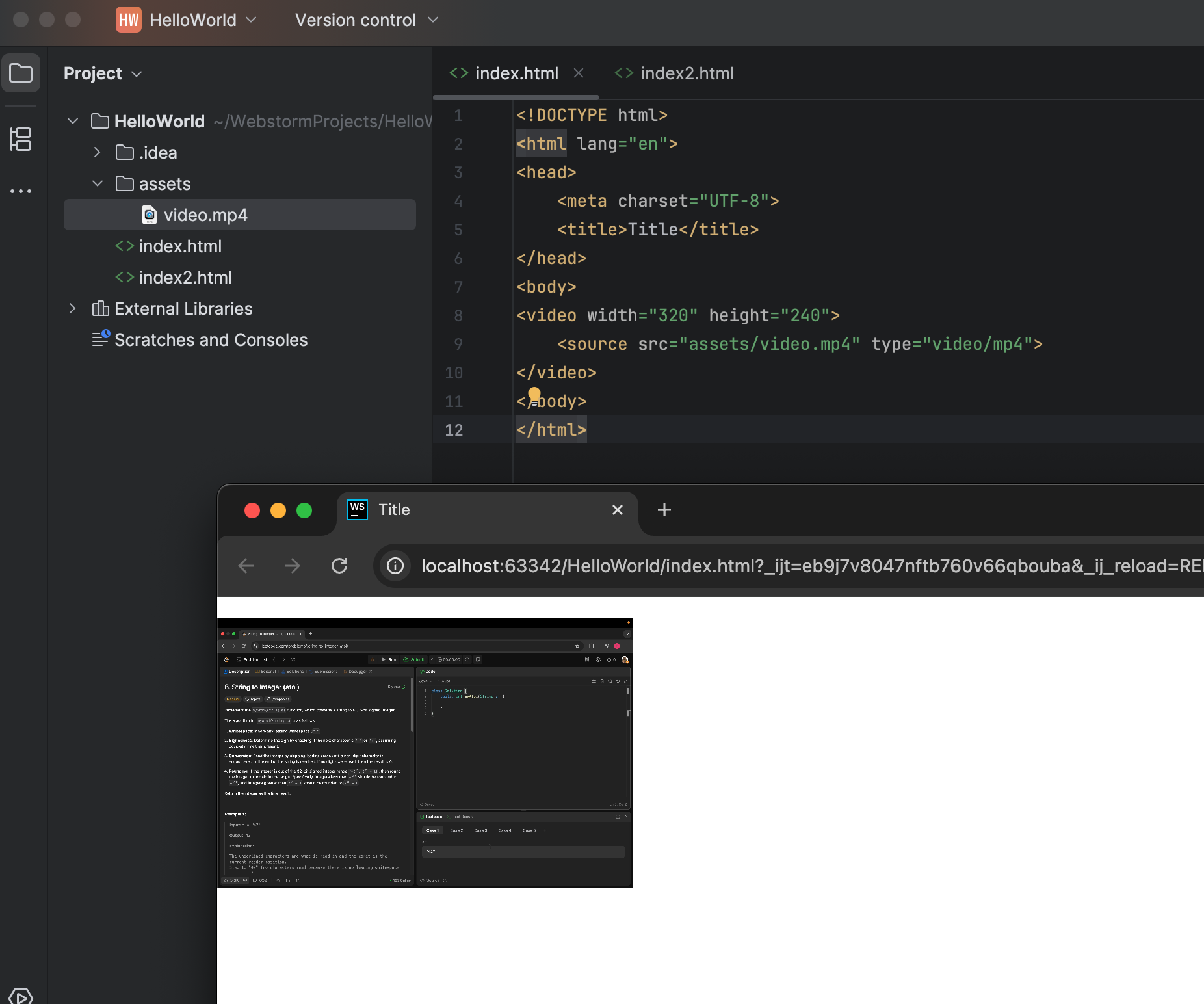Switch to the index2.html editor tab
Screen dimensions: 1204x1004
coord(686,73)
